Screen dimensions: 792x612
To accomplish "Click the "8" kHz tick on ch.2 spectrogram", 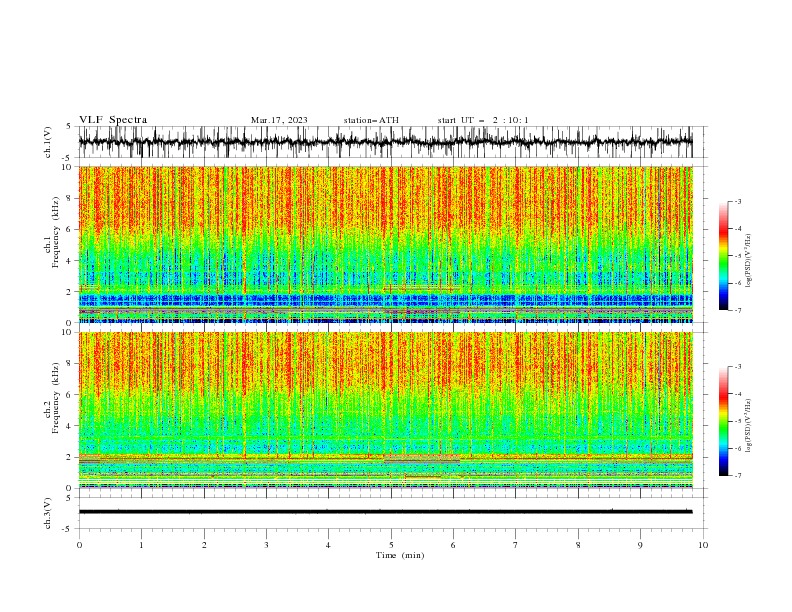I will pos(71,363).
